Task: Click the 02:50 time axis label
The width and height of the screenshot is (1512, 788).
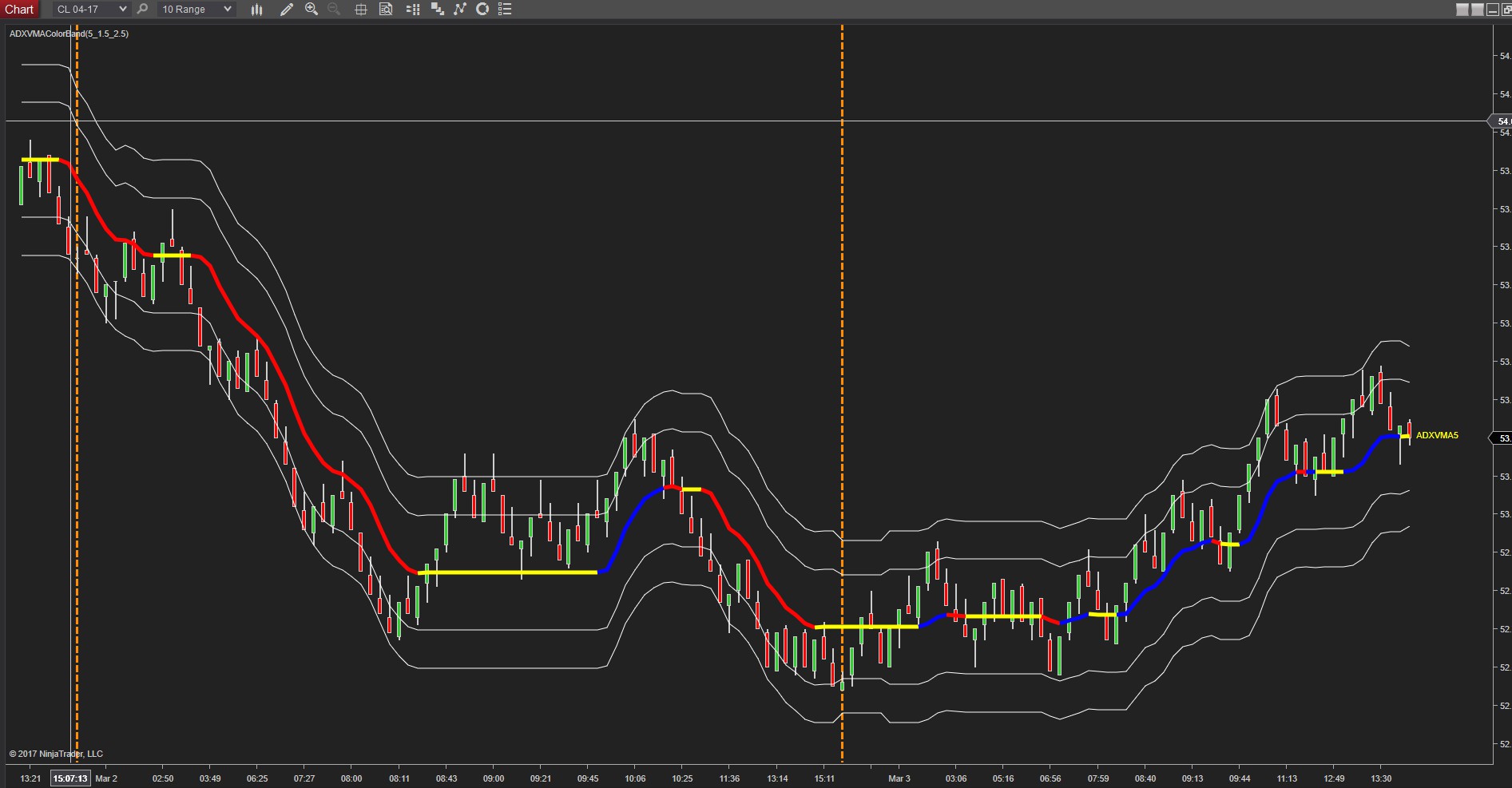Action: tap(163, 778)
